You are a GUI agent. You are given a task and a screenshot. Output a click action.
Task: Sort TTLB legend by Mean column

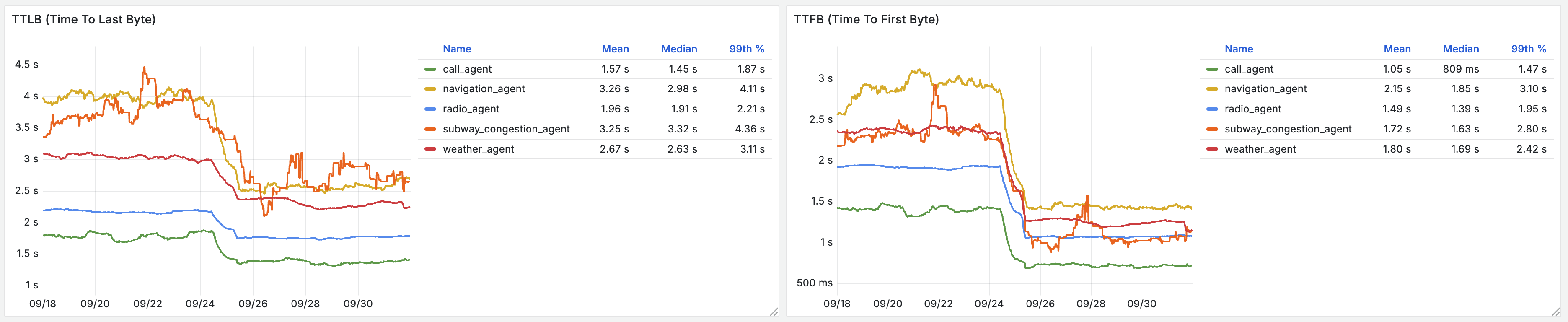616,49
